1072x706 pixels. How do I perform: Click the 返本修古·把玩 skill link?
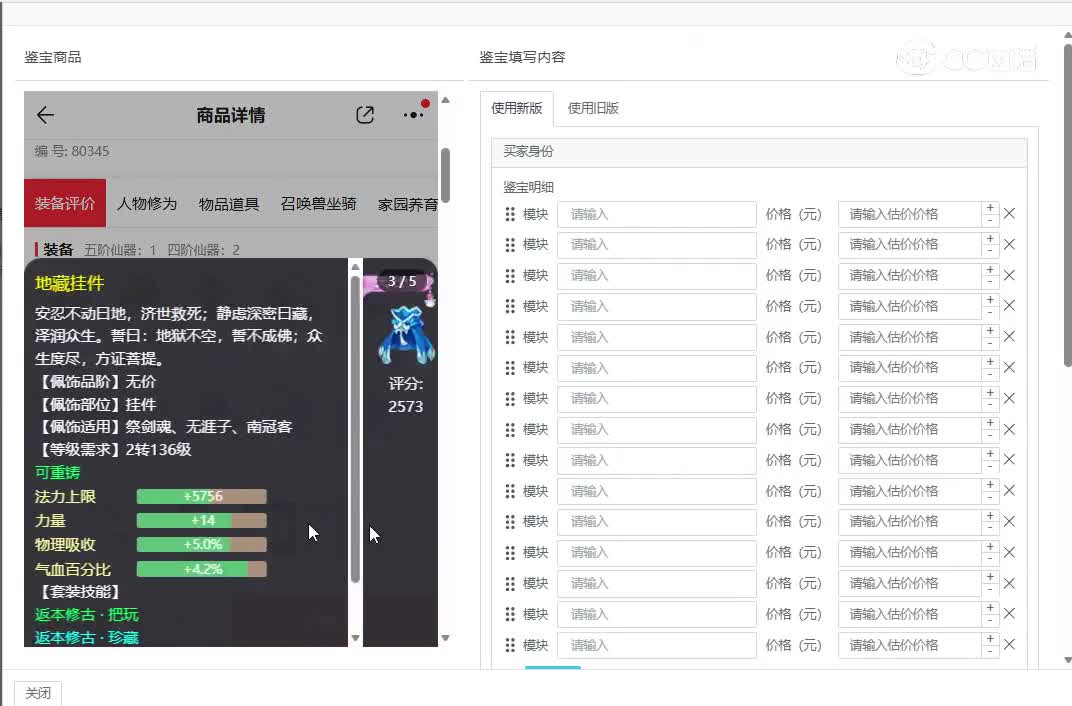87,614
